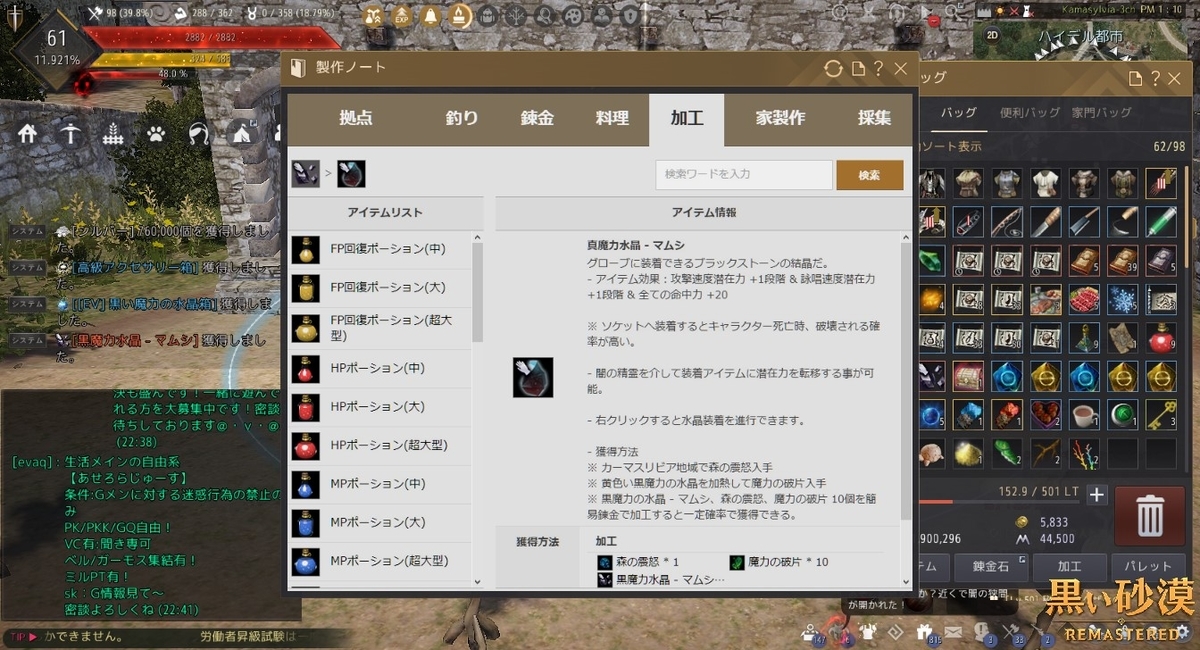Open the gift box icon with 815

tap(927, 632)
